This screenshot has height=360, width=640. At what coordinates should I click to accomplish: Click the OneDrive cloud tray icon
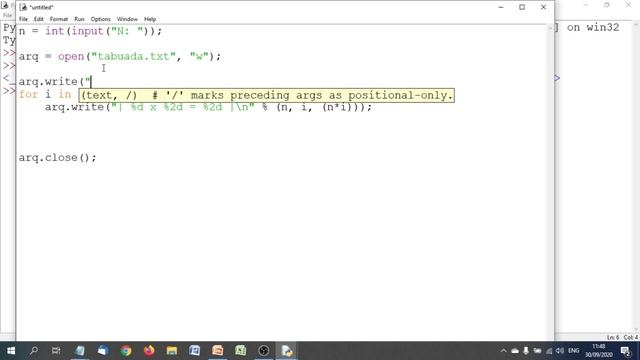(x=515, y=351)
